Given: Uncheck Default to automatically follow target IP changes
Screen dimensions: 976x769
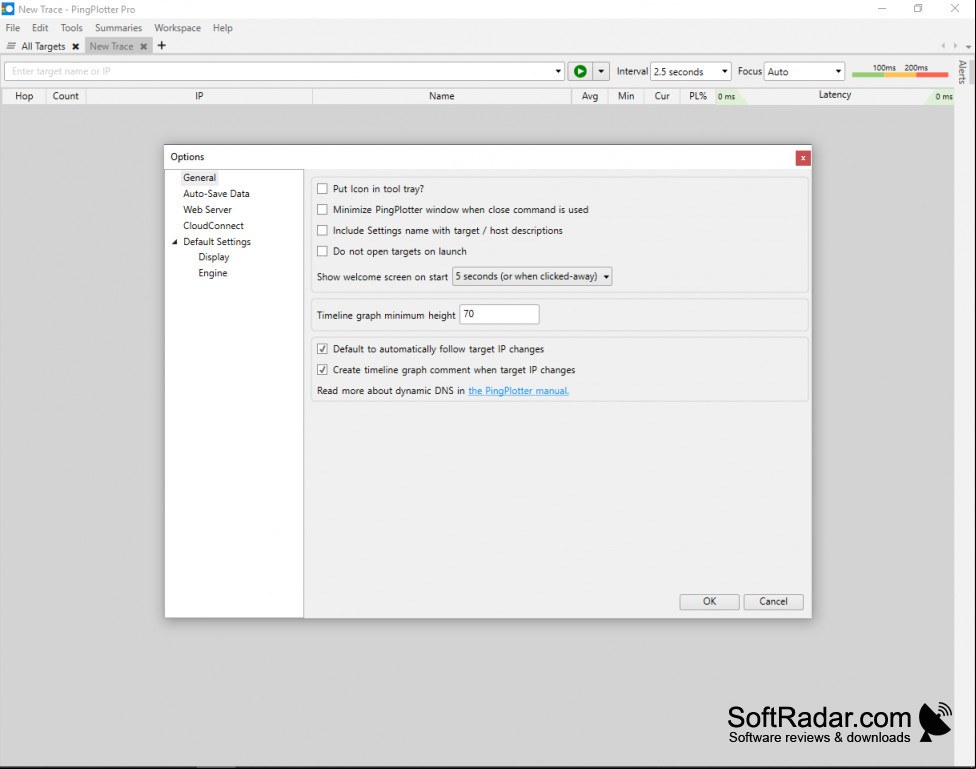Looking at the screenshot, I should (x=322, y=349).
